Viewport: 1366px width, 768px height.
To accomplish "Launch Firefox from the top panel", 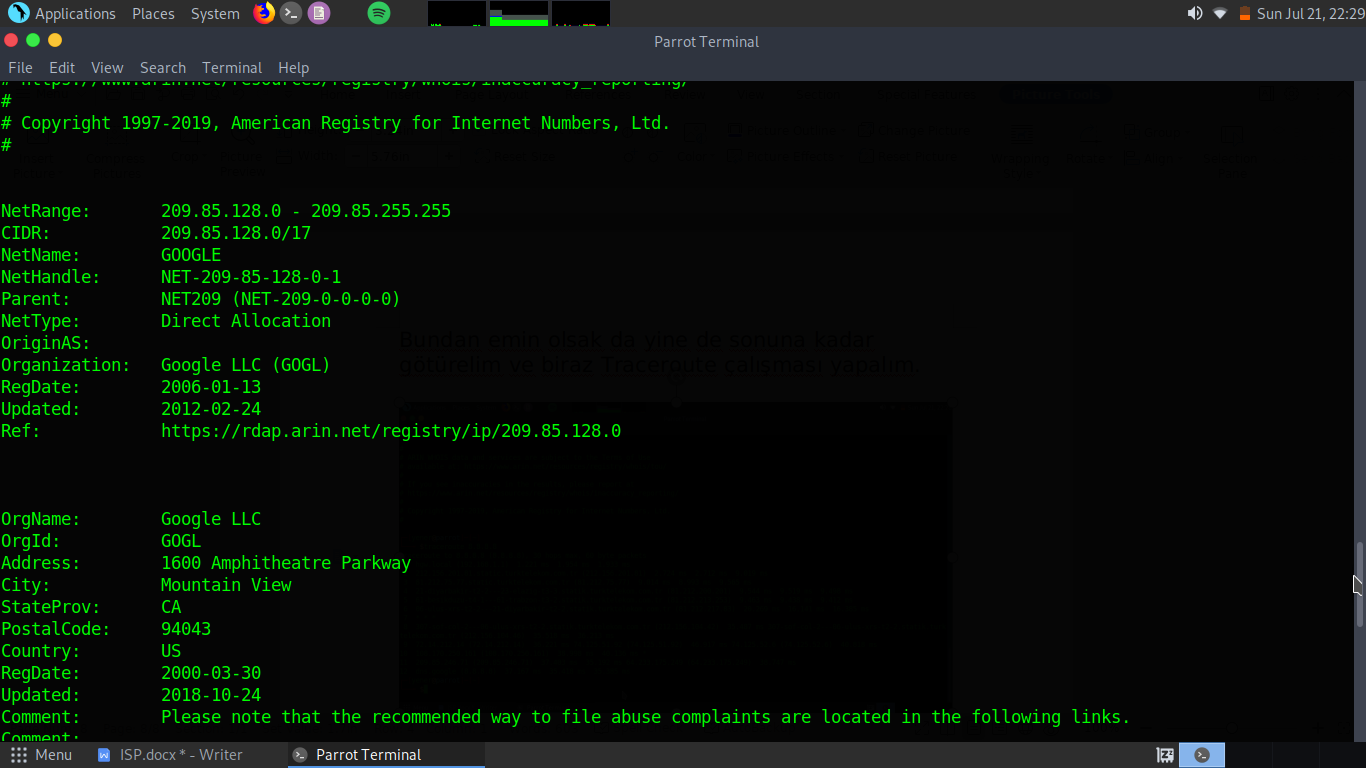I will 264,13.
